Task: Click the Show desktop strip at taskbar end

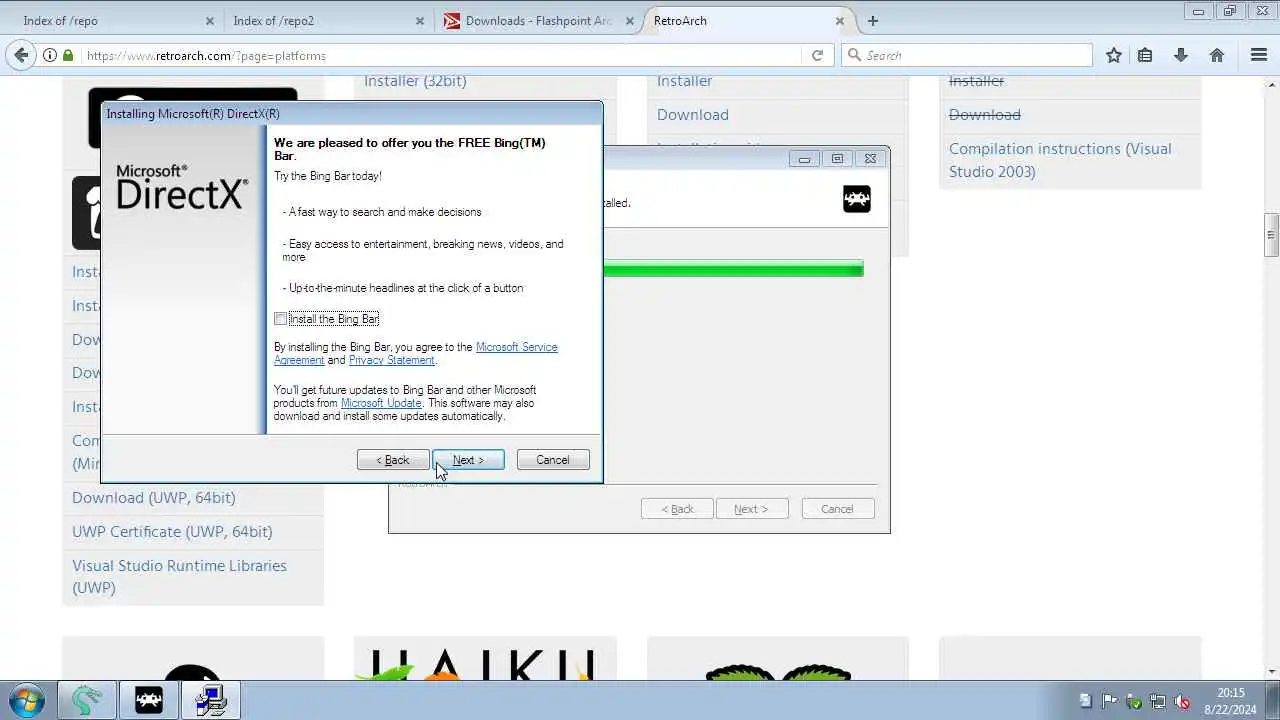Action: pos(1272,700)
